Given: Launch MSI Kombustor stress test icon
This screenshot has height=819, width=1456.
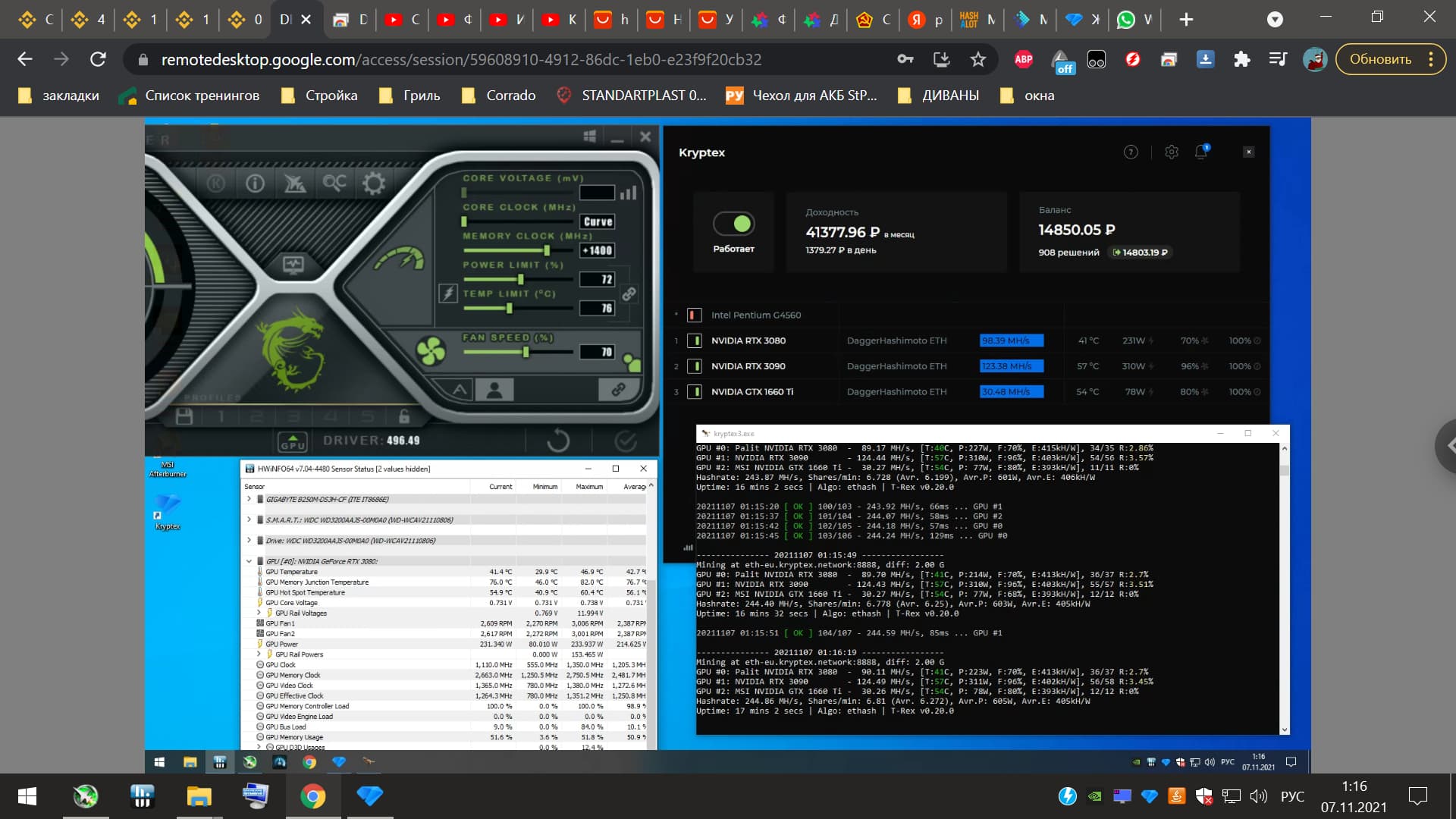Looking at the screenshot, I should [215, 184].
